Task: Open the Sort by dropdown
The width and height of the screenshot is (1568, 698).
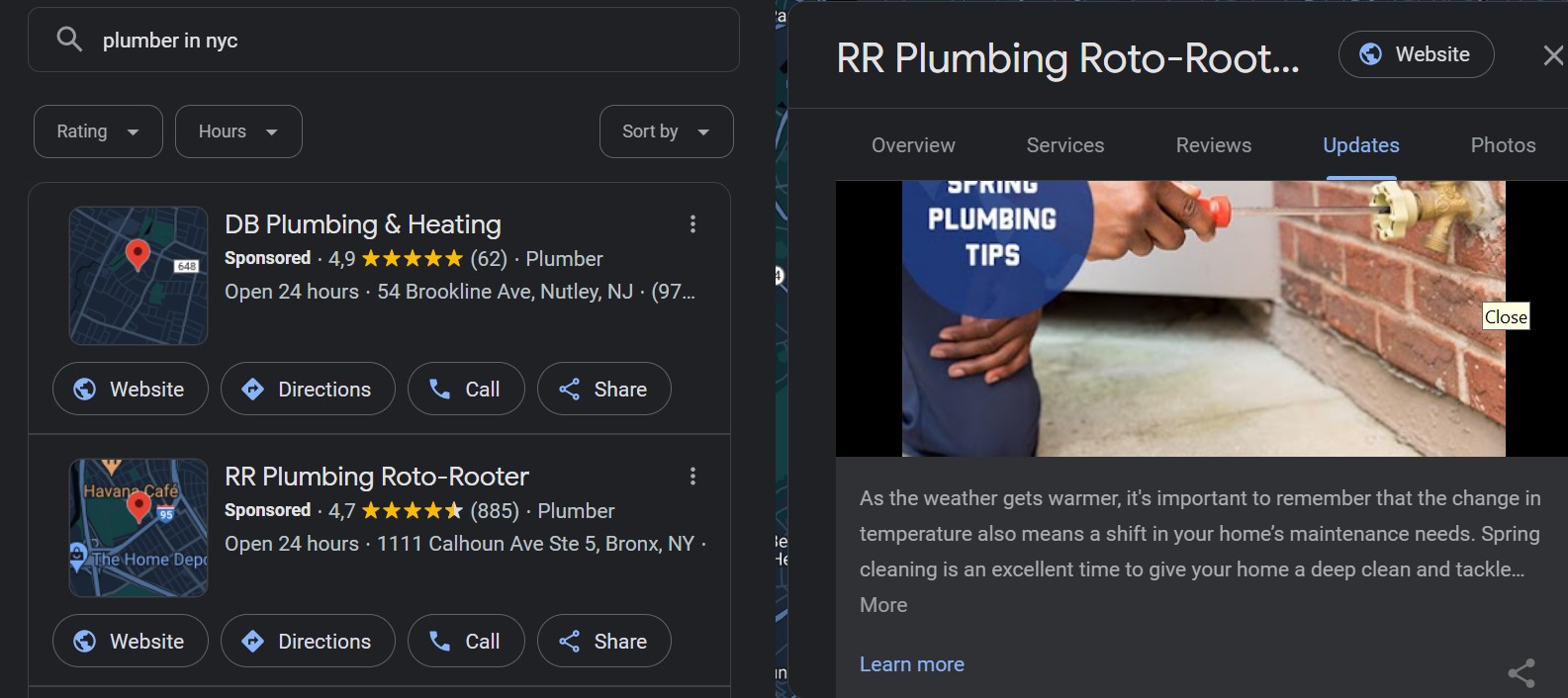Action: 667,131
